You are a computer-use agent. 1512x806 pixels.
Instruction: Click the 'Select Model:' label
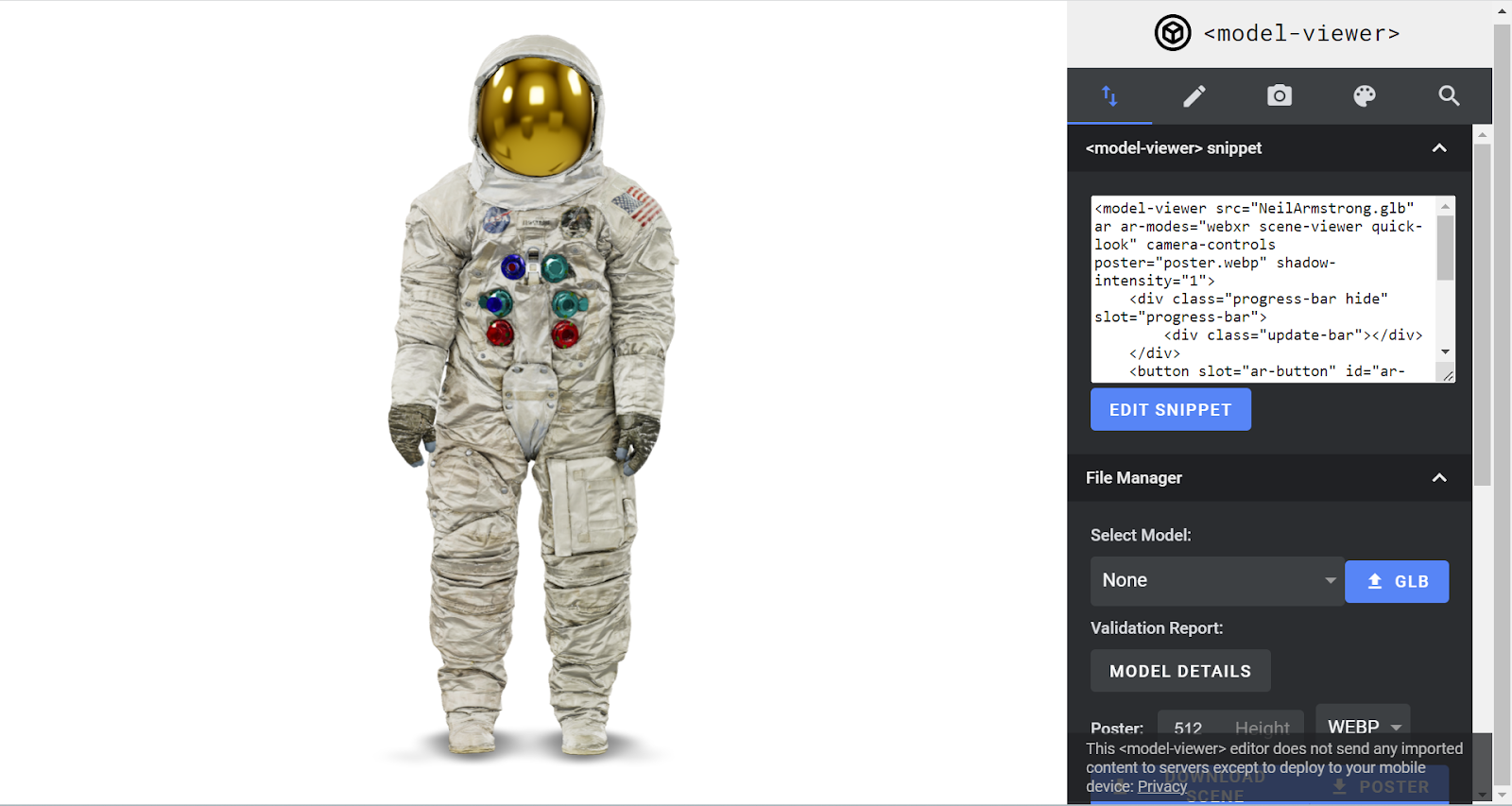[x=1141, y=535]
